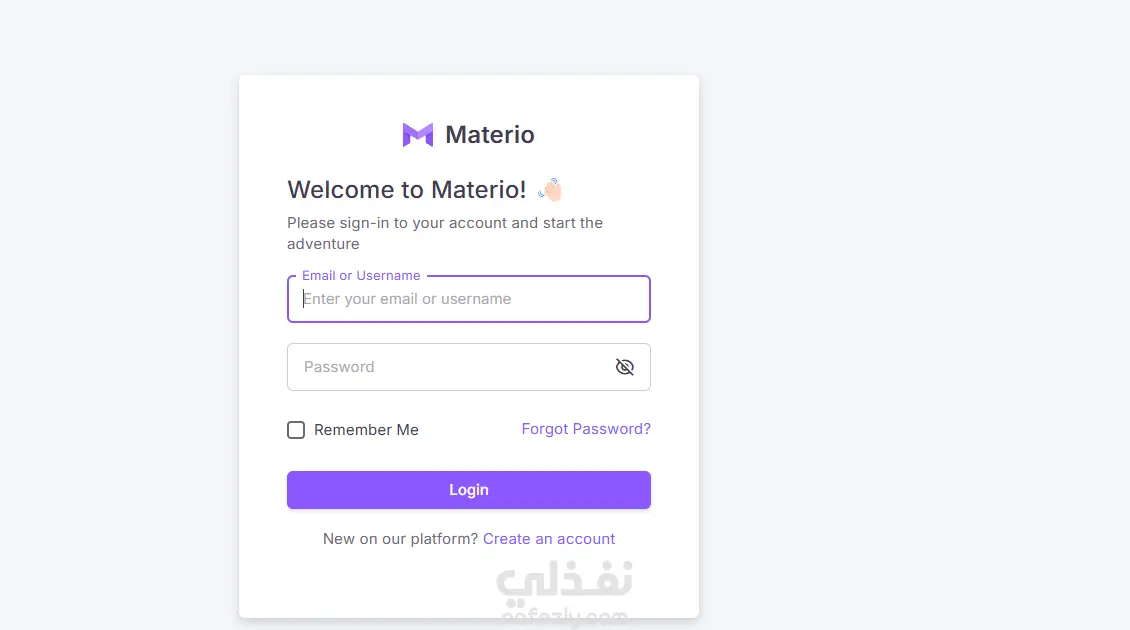Open Create an account signup link

549,538
